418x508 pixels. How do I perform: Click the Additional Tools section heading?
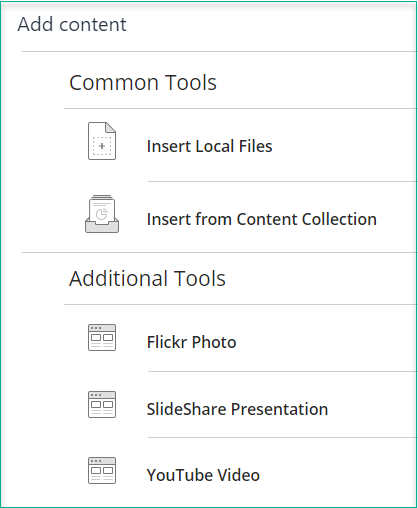(x=147, y=278)
